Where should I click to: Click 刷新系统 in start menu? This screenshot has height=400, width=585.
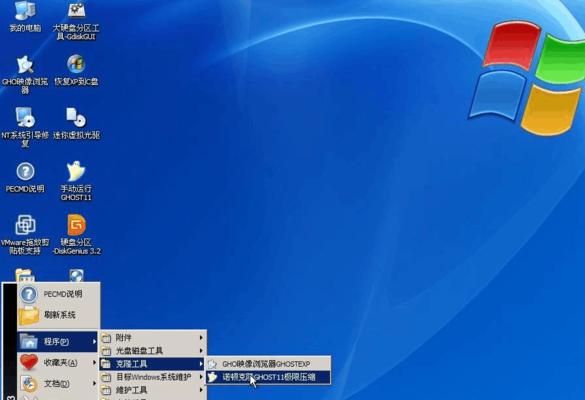(58, 315)
